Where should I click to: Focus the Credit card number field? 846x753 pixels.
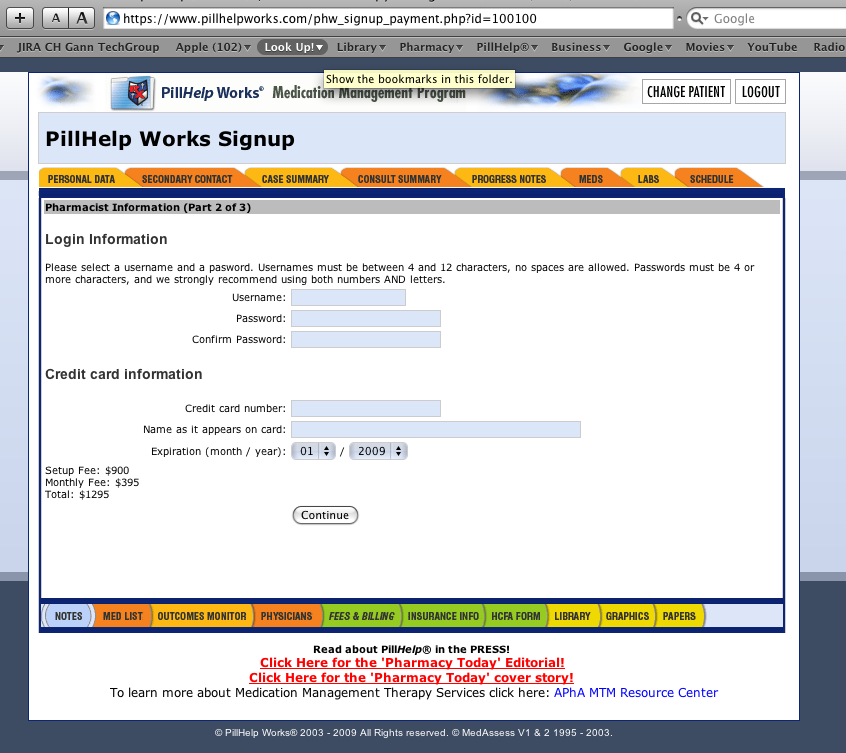tap(365, 408)
